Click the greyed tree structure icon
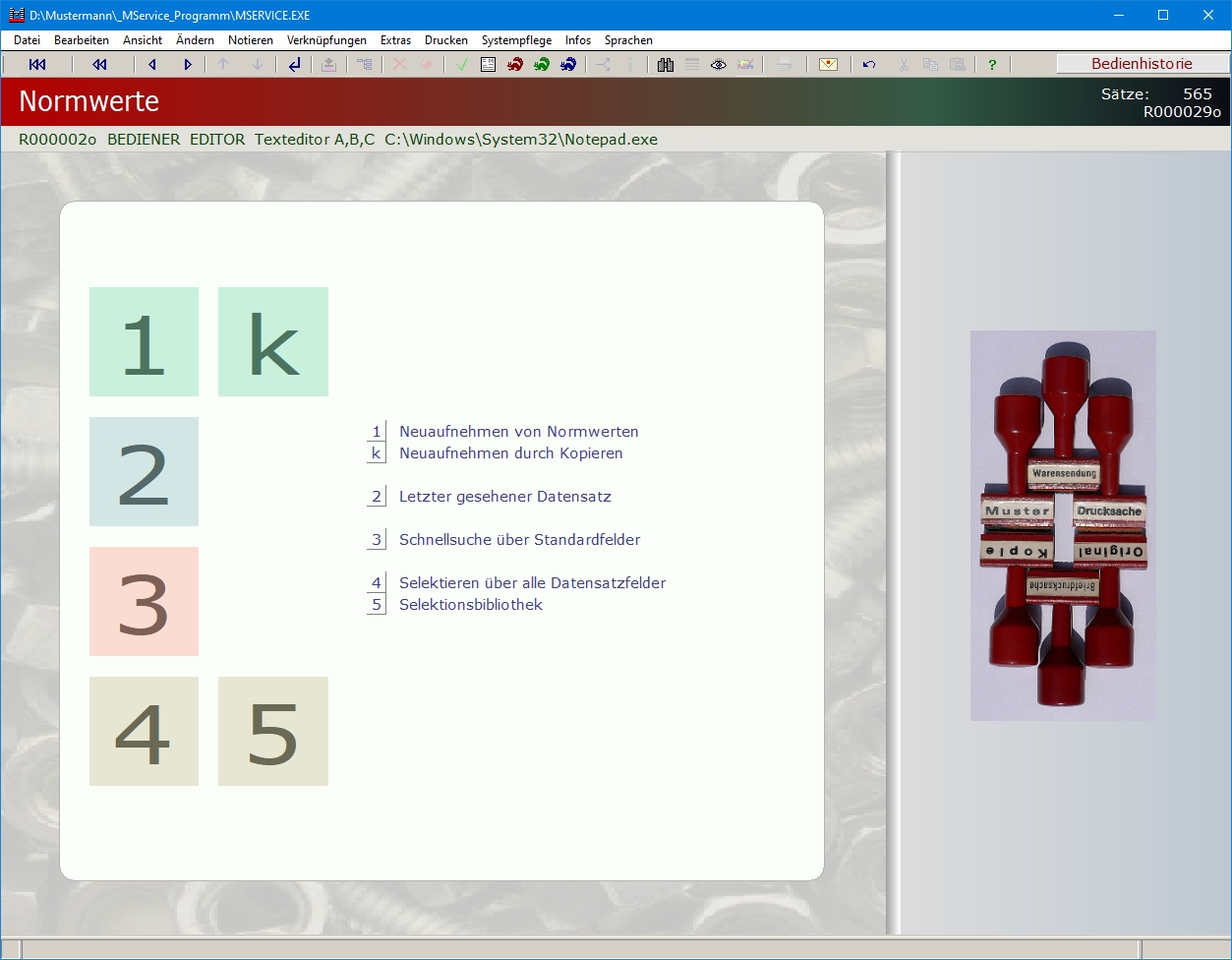This screenshot has width=1232, height=960. (365, 65)
